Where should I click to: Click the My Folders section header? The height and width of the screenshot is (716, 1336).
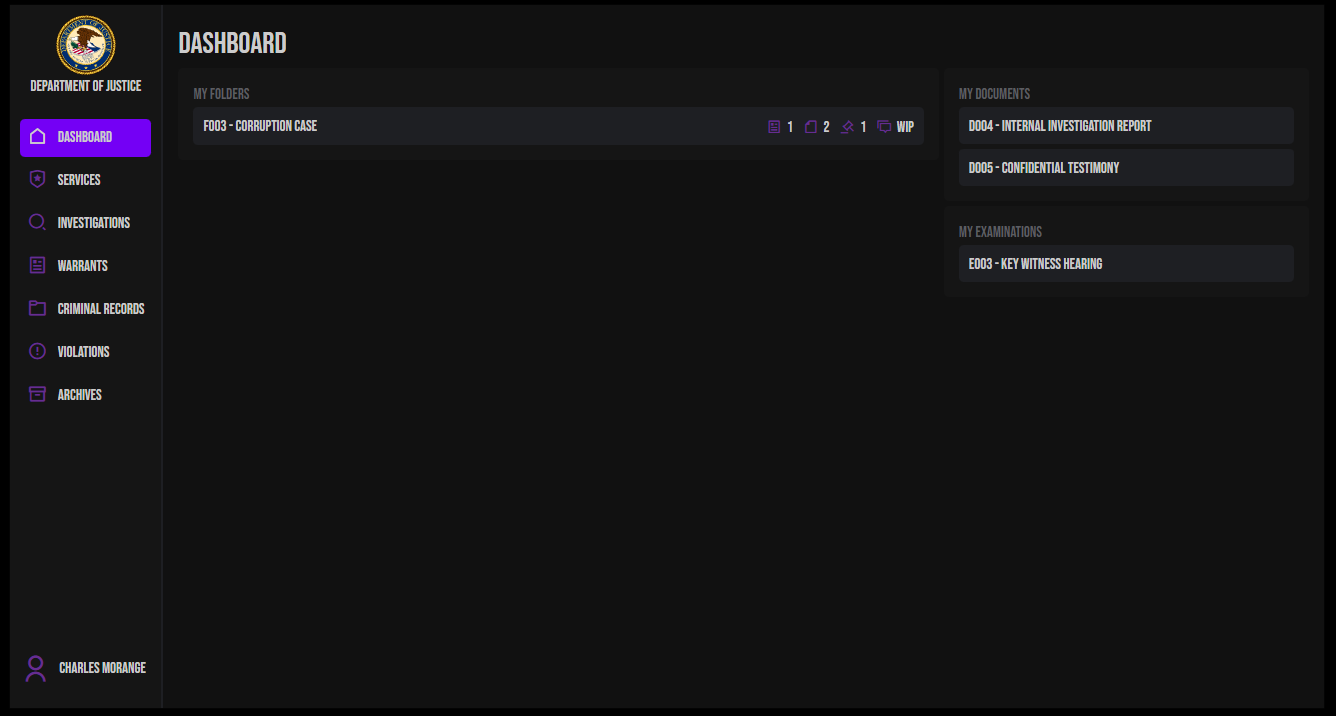click(x=221, y=93)
